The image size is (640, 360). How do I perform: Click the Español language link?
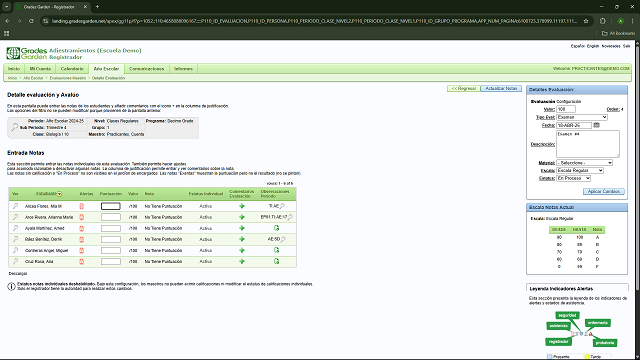point(578,46)
